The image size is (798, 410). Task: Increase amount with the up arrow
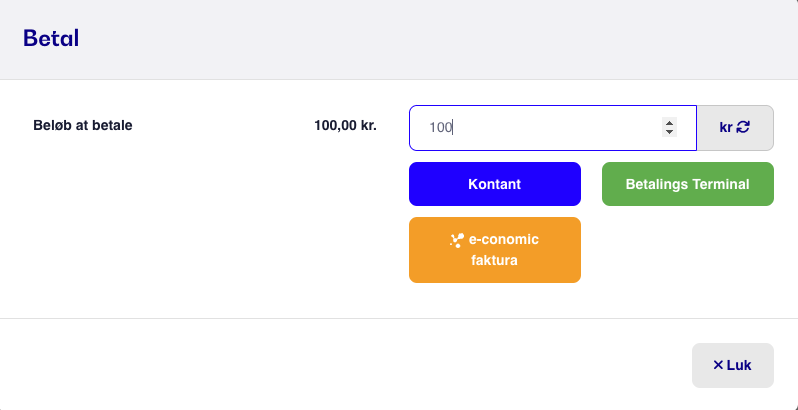coord(669,123)
